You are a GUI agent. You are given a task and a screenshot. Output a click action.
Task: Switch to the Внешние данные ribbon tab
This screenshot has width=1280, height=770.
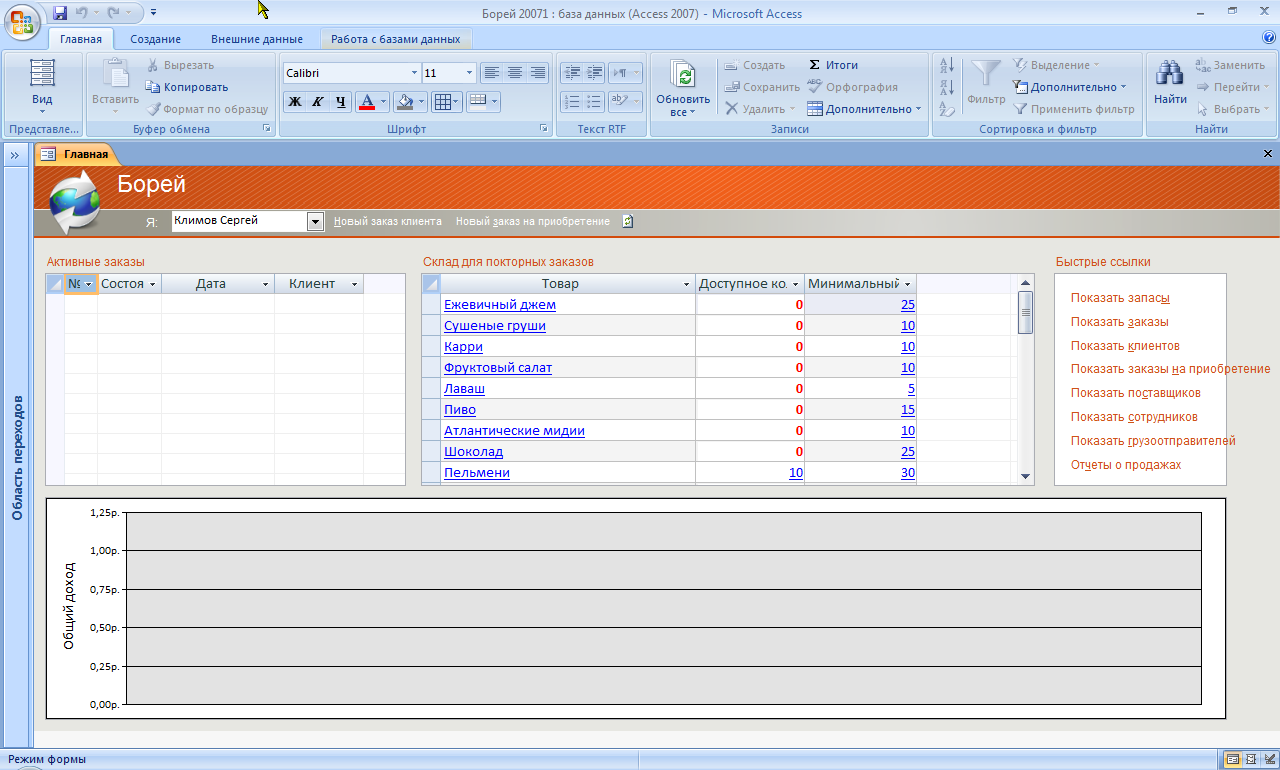click(256, 39)
